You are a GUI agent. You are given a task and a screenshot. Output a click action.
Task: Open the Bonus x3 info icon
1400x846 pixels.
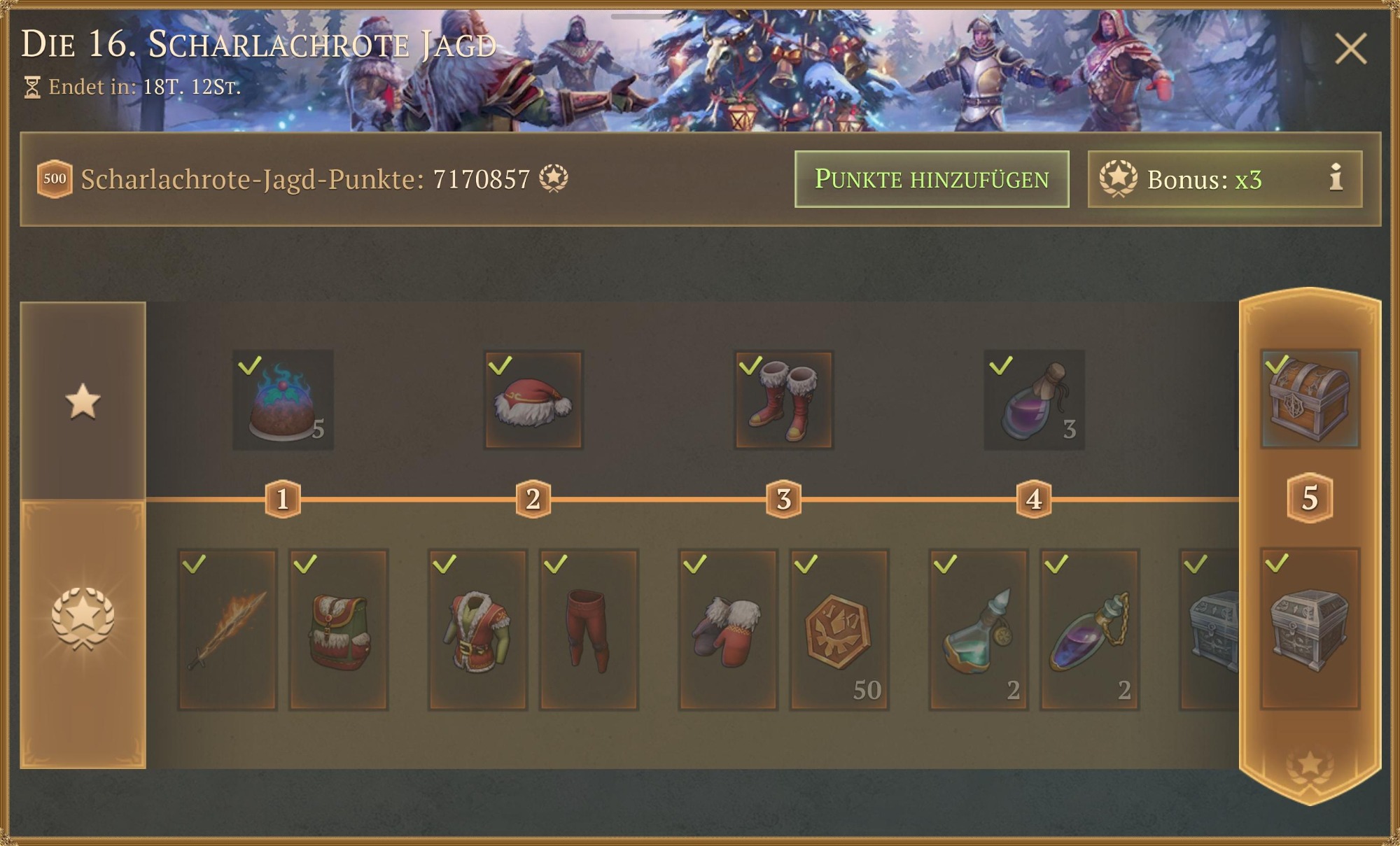click(x=1336, y=178)
